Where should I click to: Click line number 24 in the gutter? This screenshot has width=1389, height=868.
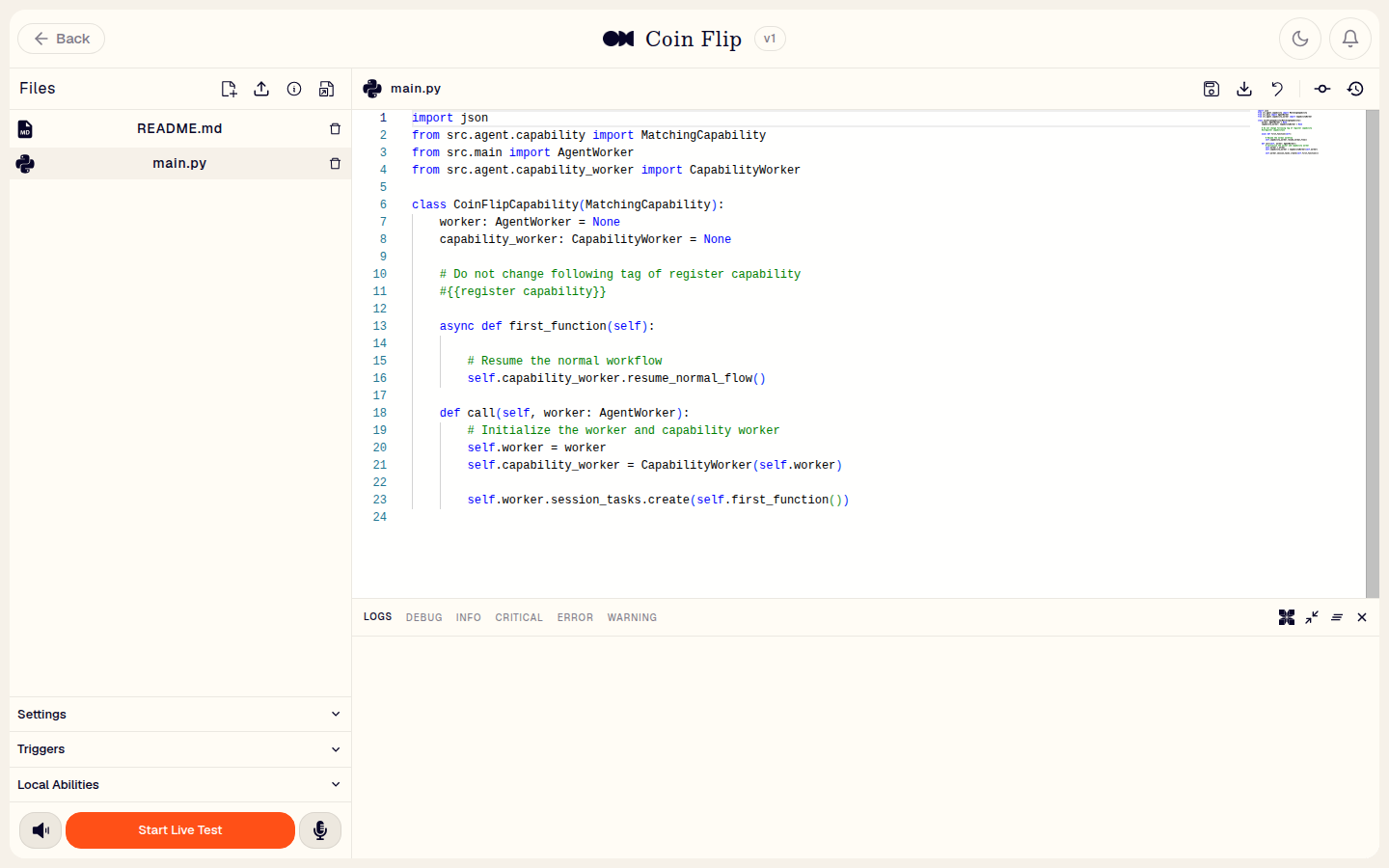point(380,517)
